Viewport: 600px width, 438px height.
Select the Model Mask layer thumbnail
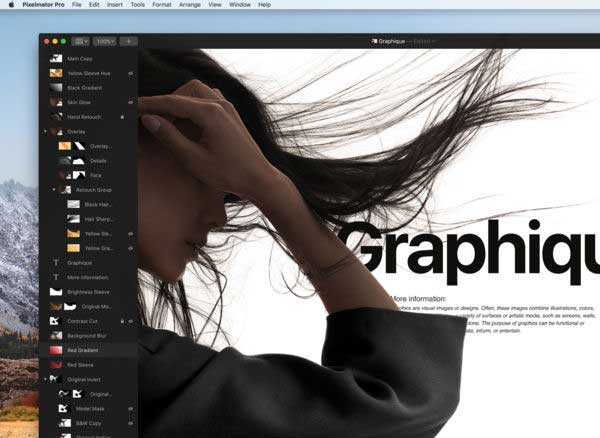tap(65, 409)
